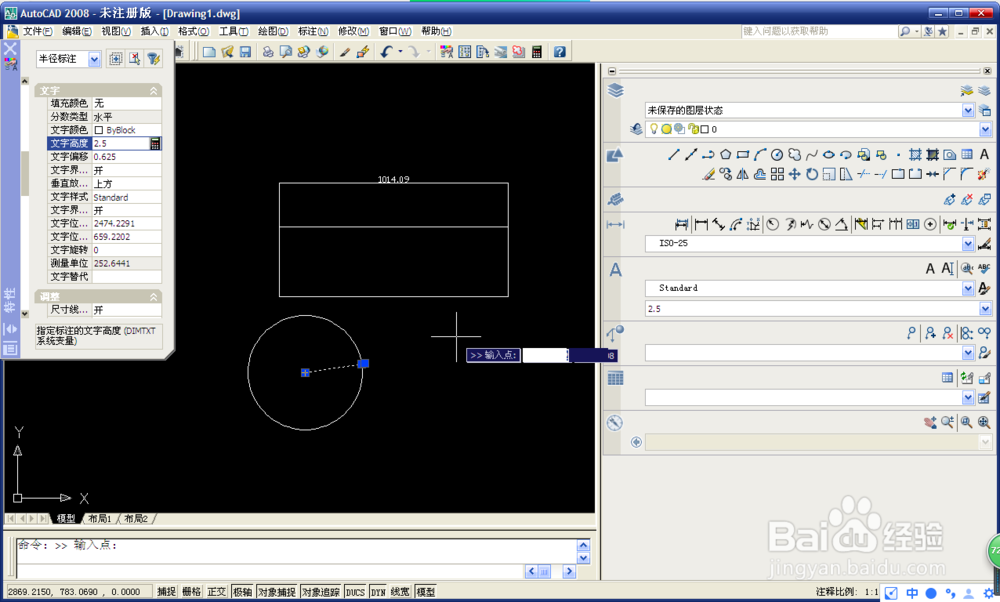Click the Chinese IME 中 indicator in tray
The height and width of the screenshot is (602, 1000).
pos(912,593)
